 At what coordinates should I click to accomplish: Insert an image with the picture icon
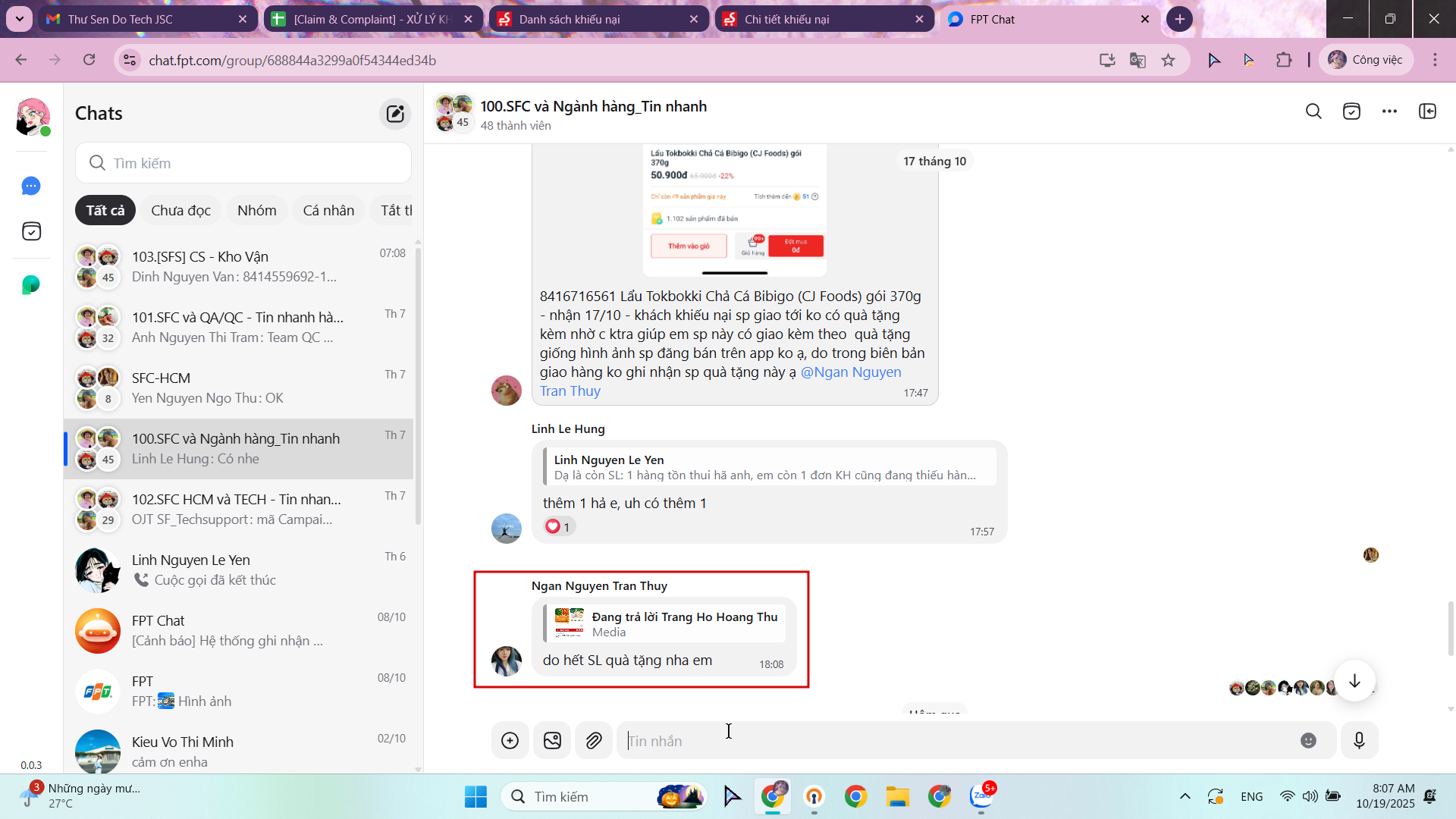click(552, 740)
